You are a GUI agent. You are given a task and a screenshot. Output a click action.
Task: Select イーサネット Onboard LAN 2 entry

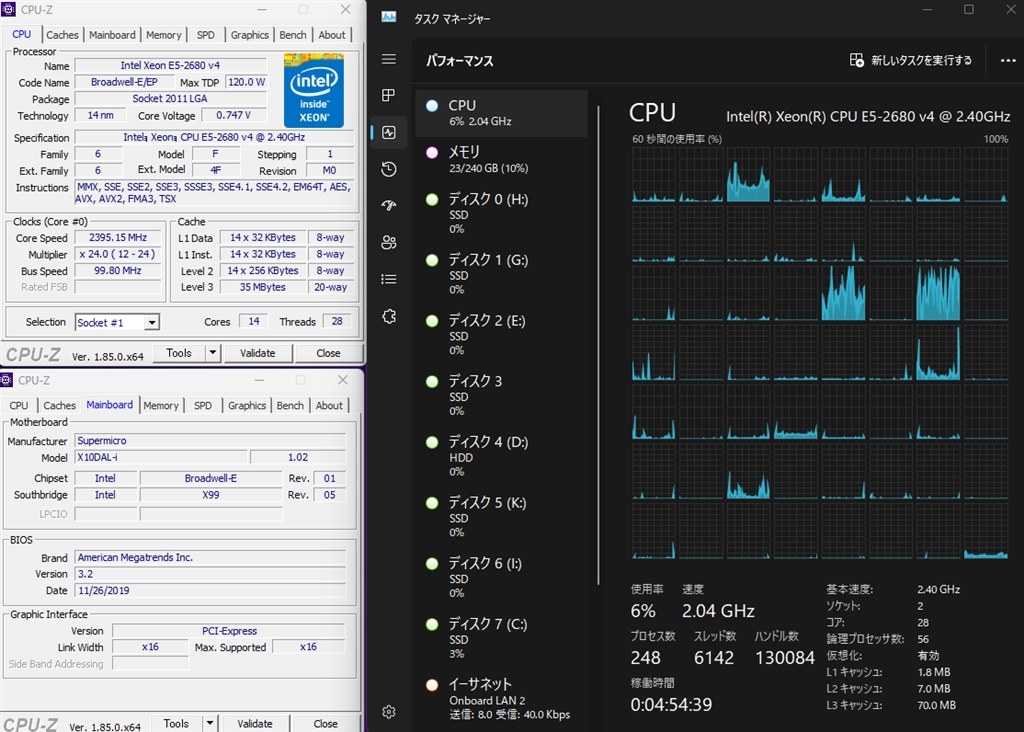501,699
